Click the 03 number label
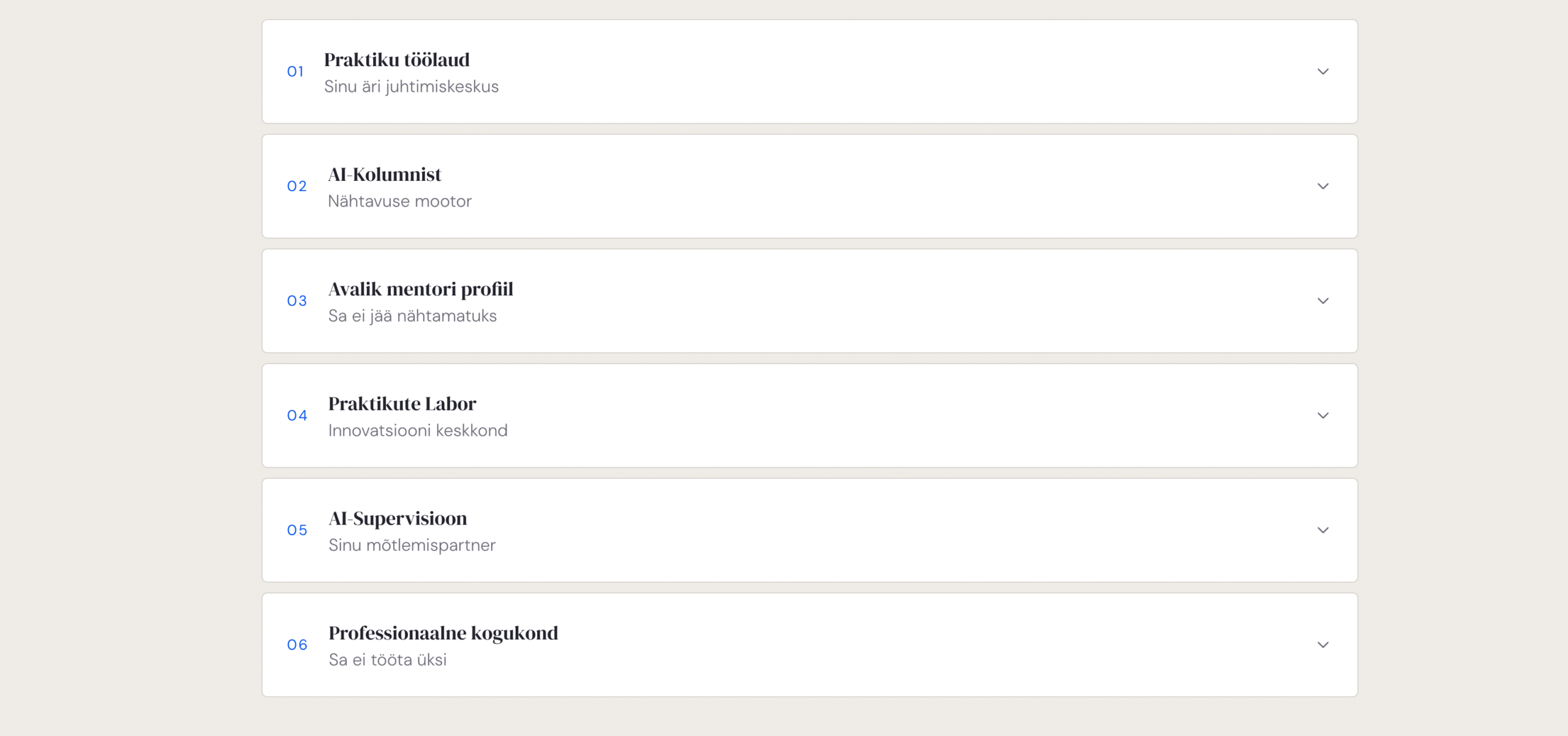1568x736 pixels. pos(296,301)
